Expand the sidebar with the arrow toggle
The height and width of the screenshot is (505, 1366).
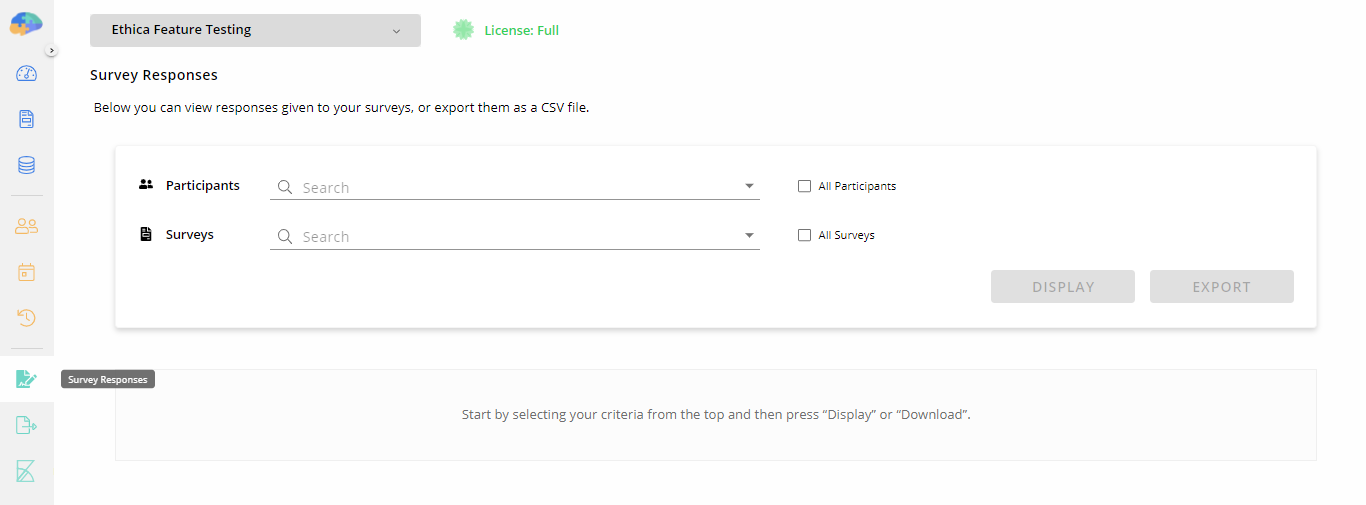[52, 50]
